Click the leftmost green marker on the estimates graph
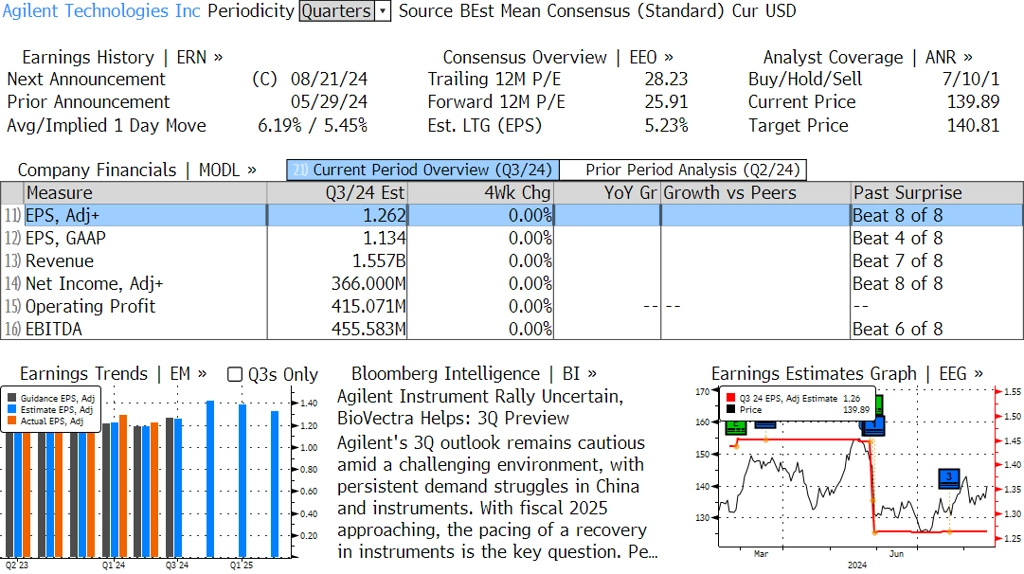 pyautogui.click(x=735, y=425)
